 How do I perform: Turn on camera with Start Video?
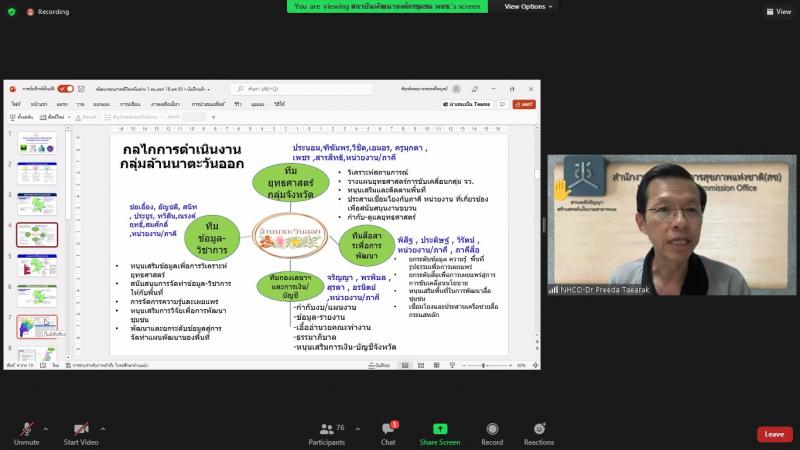(x=81, y=434)
